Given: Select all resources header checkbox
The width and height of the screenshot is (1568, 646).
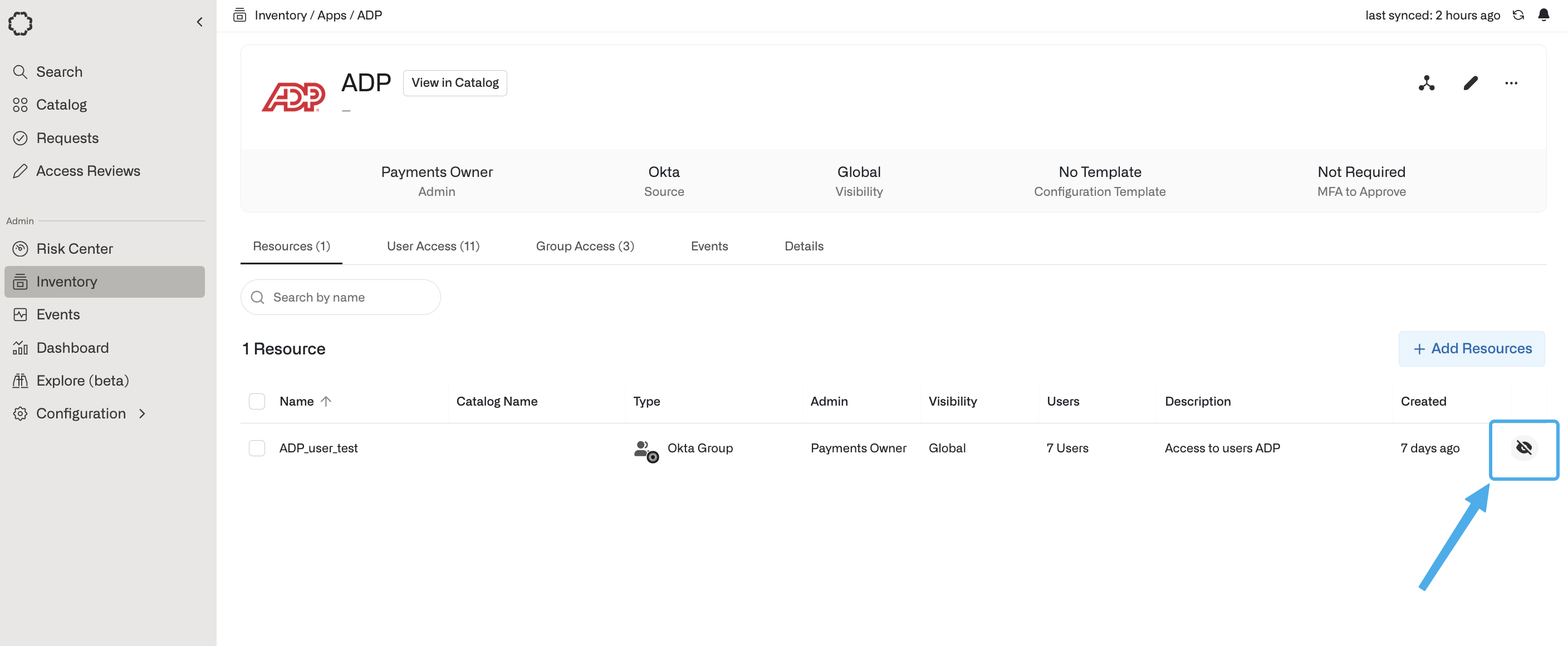Looking at the screenshot, I should click(x=257, y=402).
